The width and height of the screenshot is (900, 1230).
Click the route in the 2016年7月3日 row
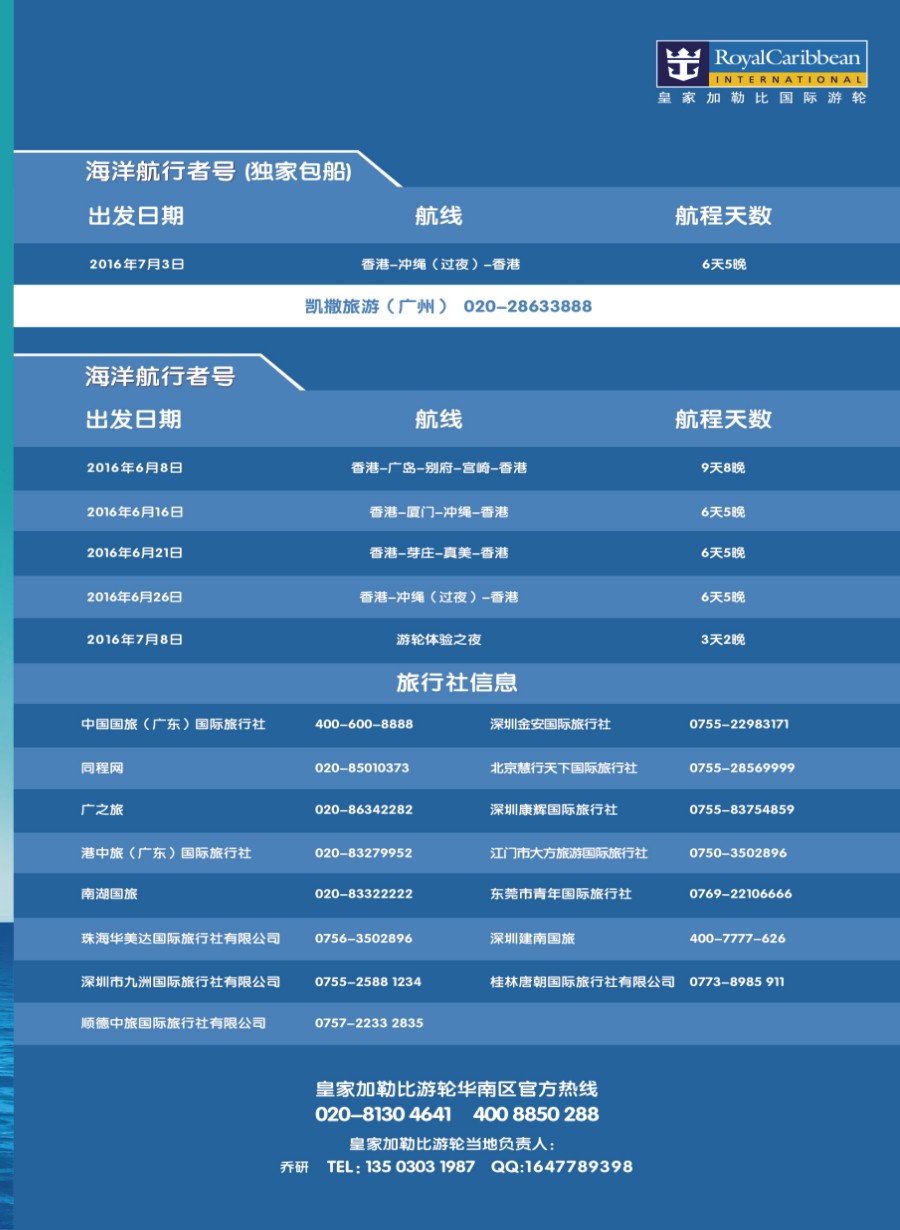click(x=441, y=265)
